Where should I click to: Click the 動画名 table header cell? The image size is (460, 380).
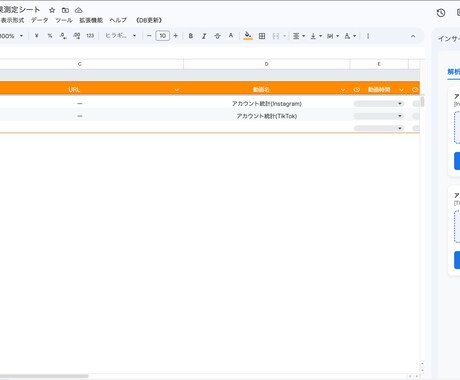click(x=261, y=90)
